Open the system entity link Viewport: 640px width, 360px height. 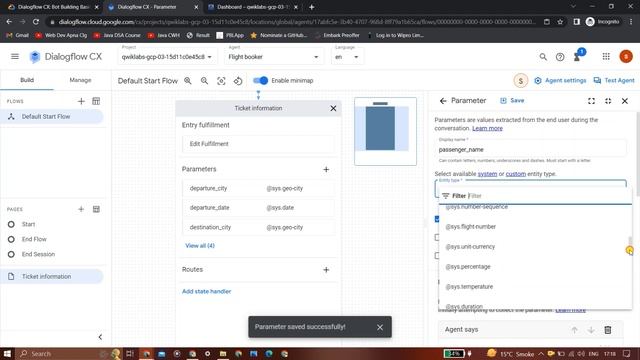487,174
